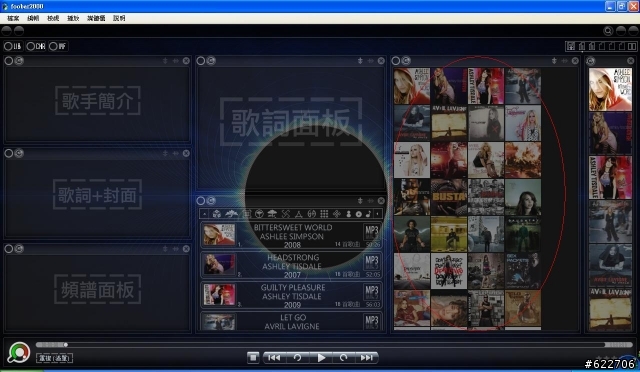The width and height of the screenshot is (640, 372).
Task: Refresh the 頻譜面板 panel with its circular arrow icon
Action: (x=19, y=249)
